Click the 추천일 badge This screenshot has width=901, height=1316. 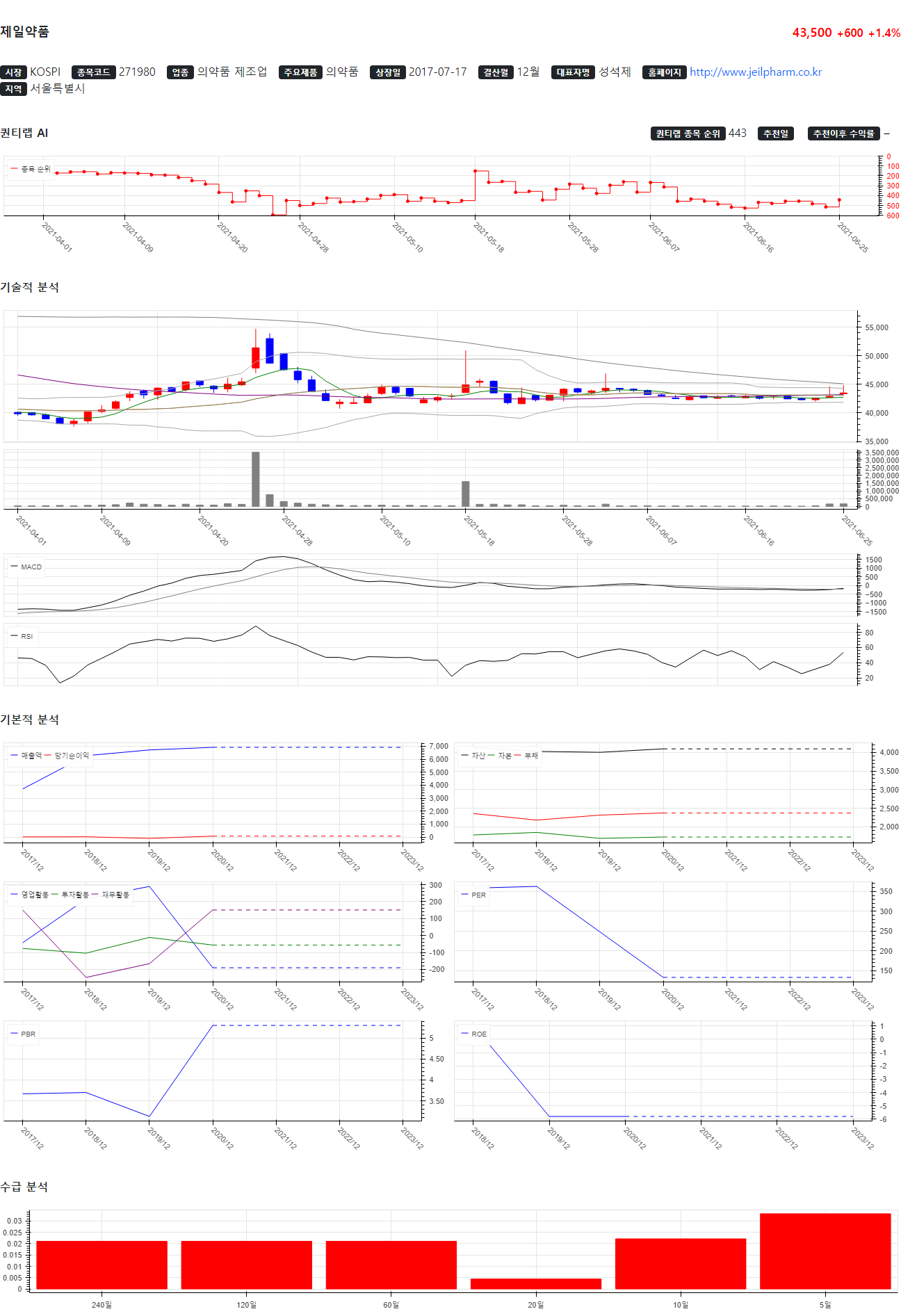776,133
